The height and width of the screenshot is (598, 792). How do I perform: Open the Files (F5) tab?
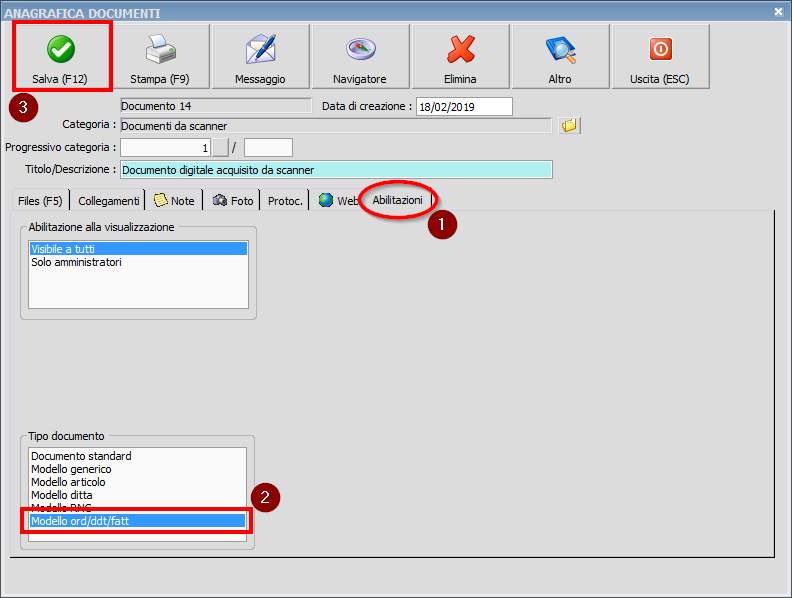40,201
